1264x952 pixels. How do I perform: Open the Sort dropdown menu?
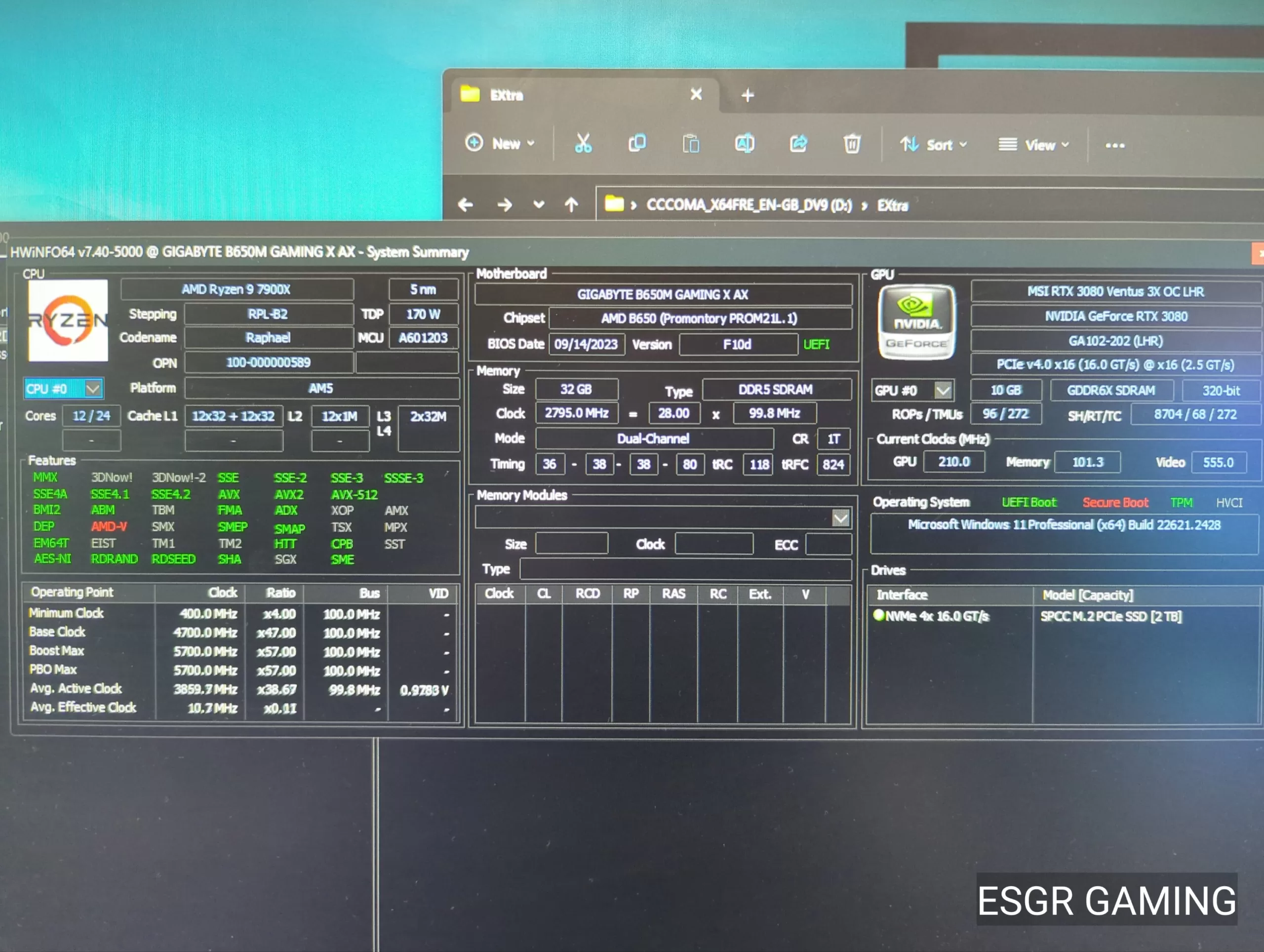933,145
